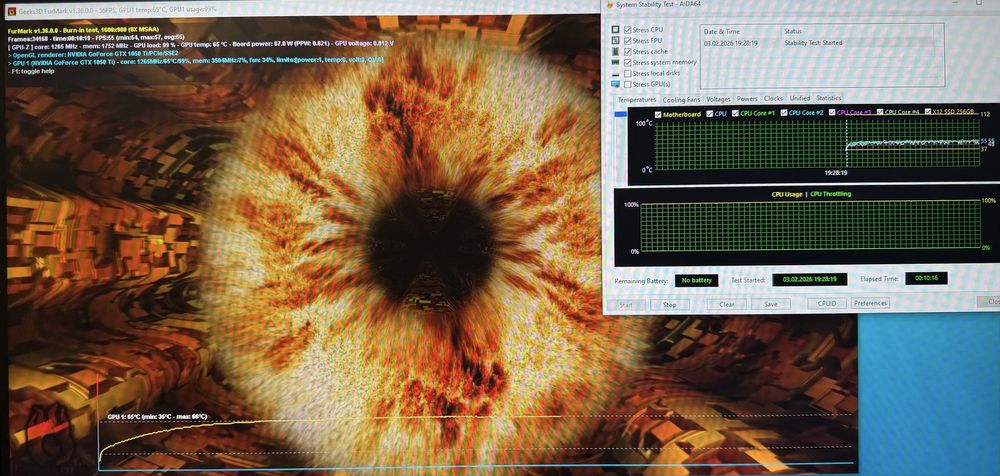This screenshot has height=476, width=1000.
Task: Click the drive icon beside Stress local disks
Action: click(x=615, y=73)
